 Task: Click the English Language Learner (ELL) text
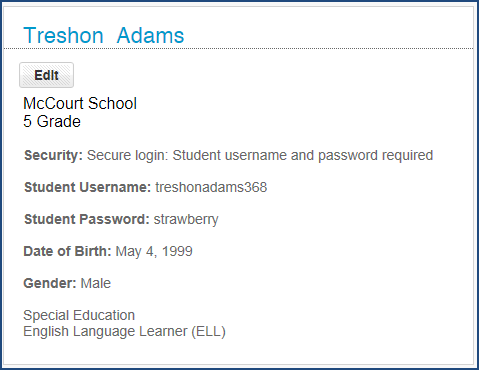coord(124,331)
